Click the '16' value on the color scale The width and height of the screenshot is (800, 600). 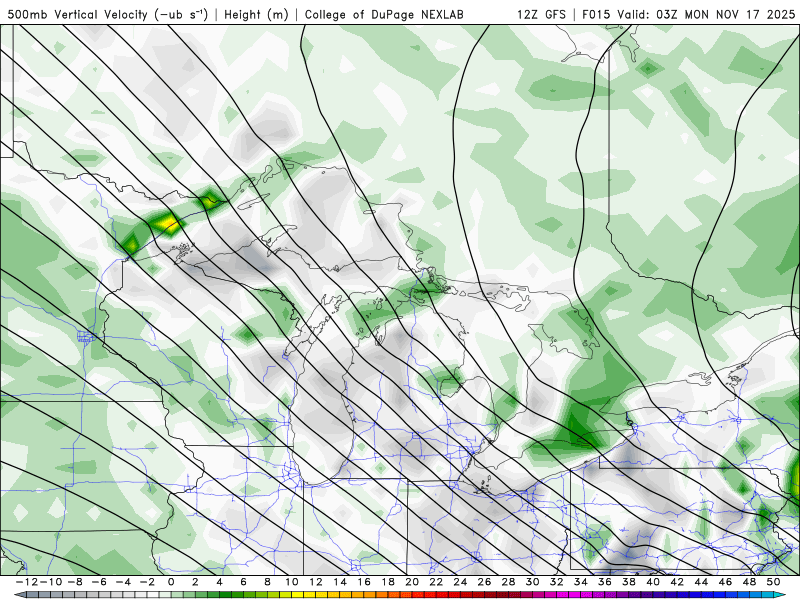[364, 582]
